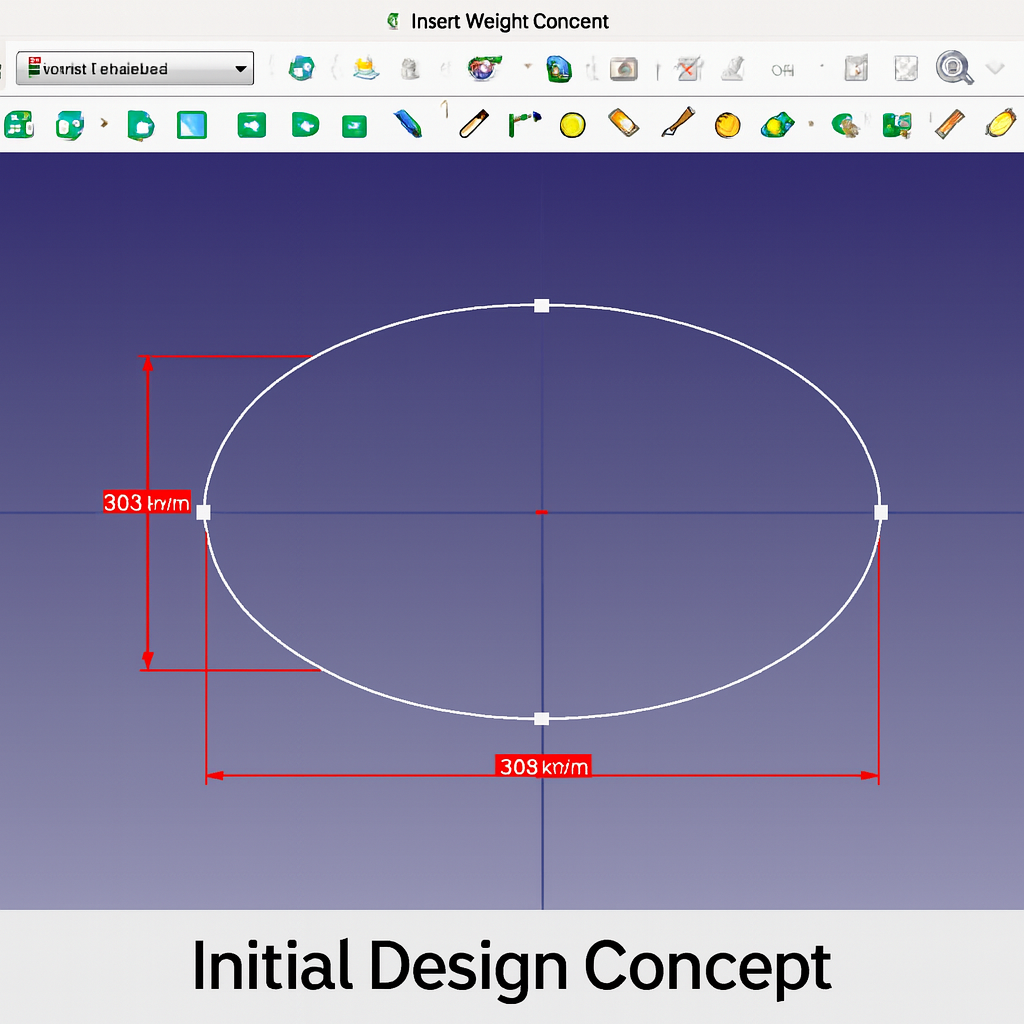Screen dimensions: 1024x1024
Task: Select the top vertex handle of the ellipse
Action: tap(542, 305)
